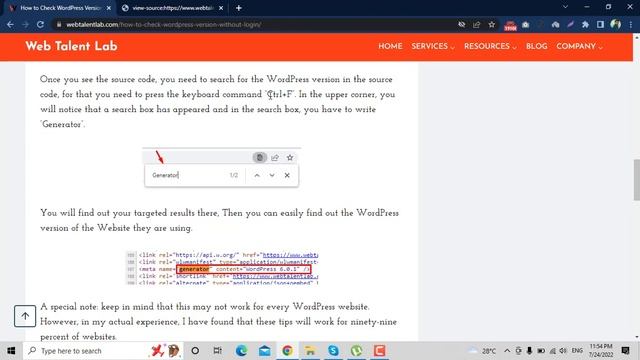The width and height of the screenshot is (640, 360).
Task: Click the word 'Generator' in the paragraph
Action: tap(62, 124)
